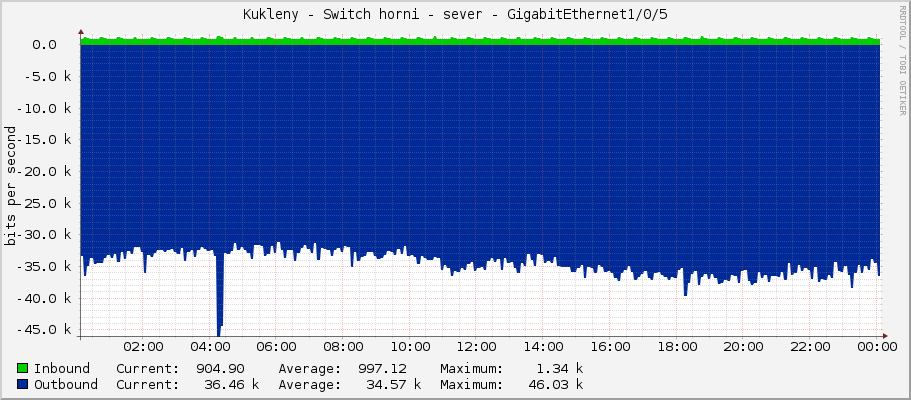The height and width of the screenshot is (400, 911).
Task: Click the -25.0 k y-axis label
Action: point(44,203)
